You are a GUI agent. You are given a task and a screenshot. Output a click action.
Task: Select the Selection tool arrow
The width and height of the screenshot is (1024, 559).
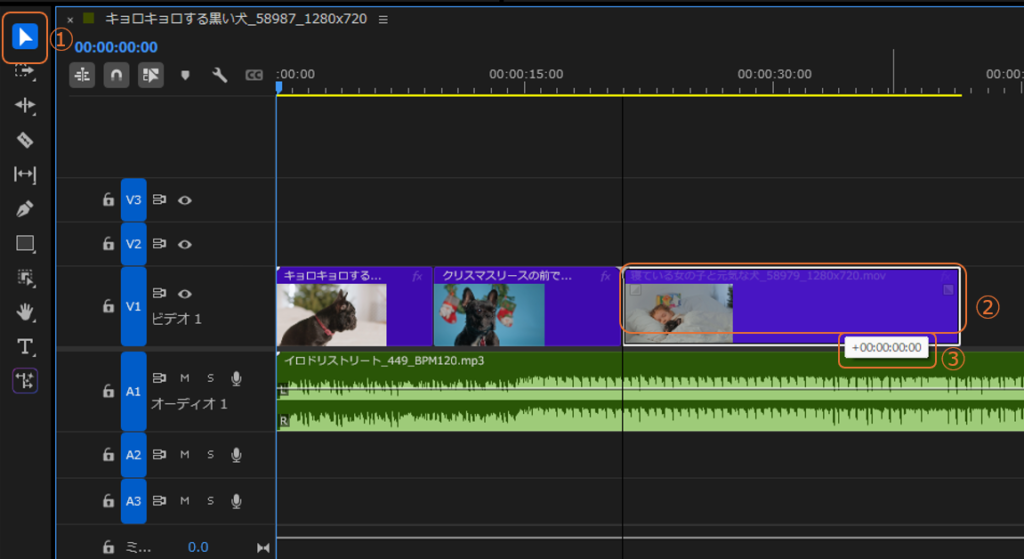coord(26,37)
